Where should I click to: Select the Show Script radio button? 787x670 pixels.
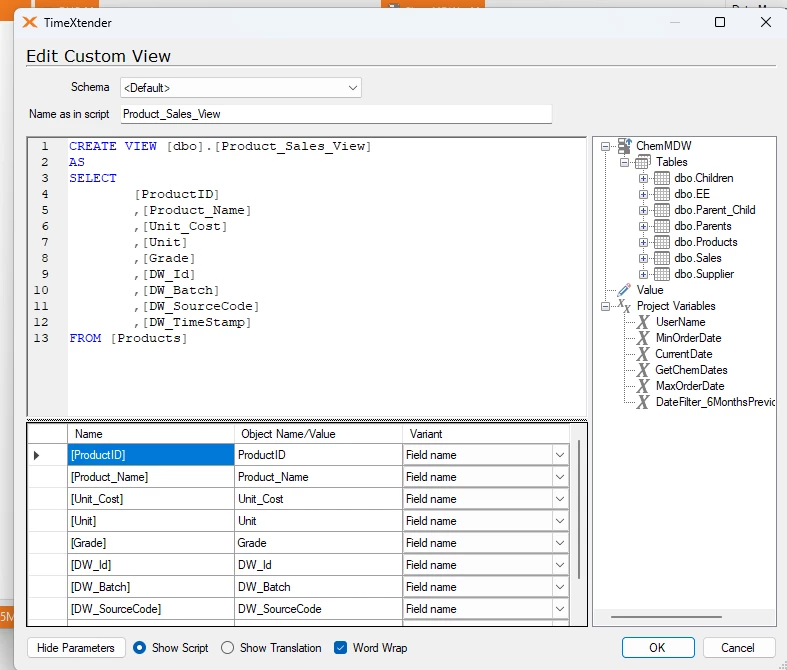[x=140, y=648]
